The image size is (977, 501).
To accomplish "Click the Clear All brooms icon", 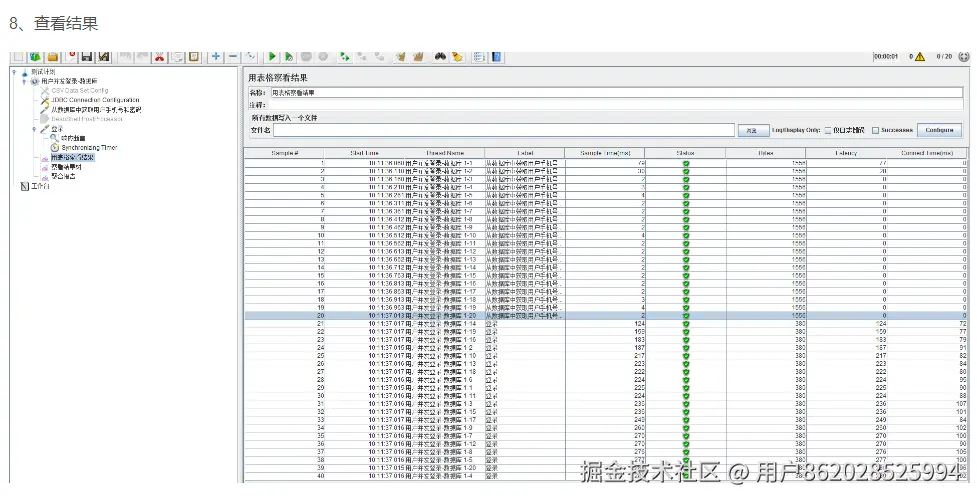I will [417, 57].
